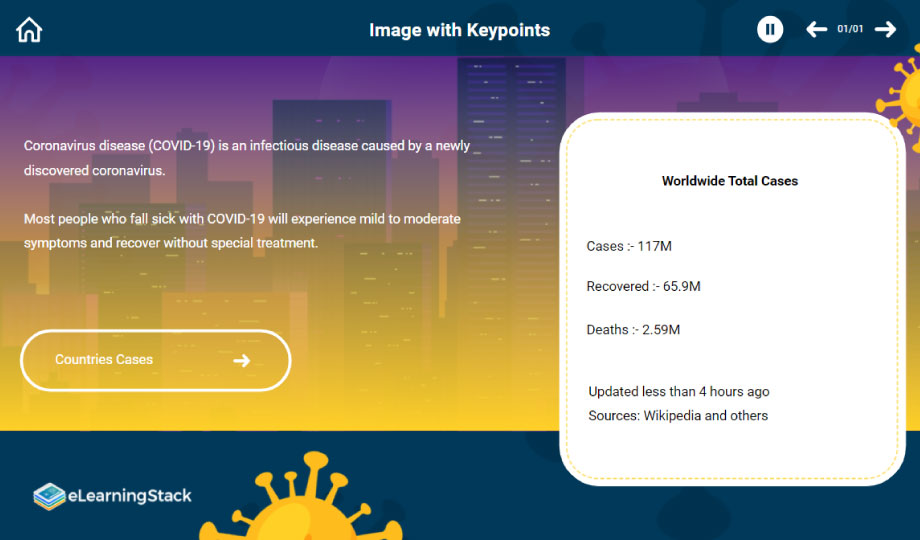Click the eLearningStack logo icon
Image resolution: width=920 pixels, height=540 pixels.
48,496
